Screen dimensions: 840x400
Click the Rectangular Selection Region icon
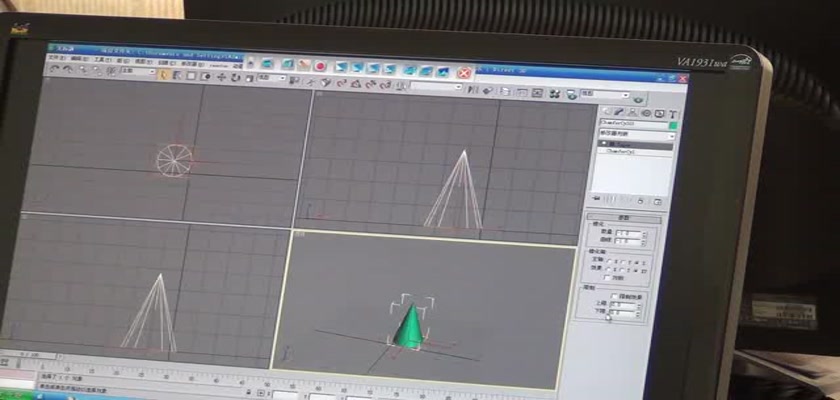191,76
